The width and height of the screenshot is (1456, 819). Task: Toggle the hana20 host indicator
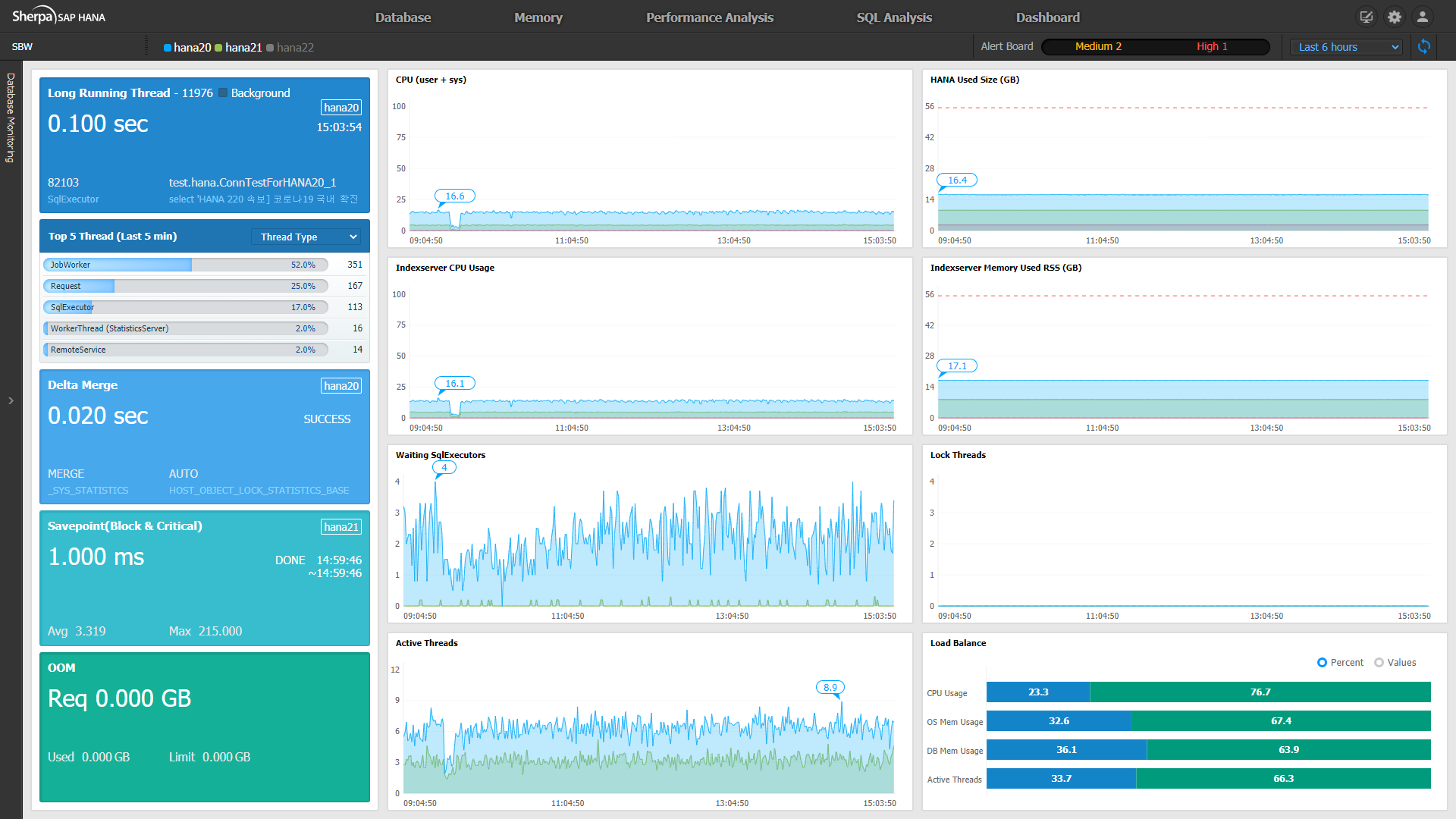[187, 47]
